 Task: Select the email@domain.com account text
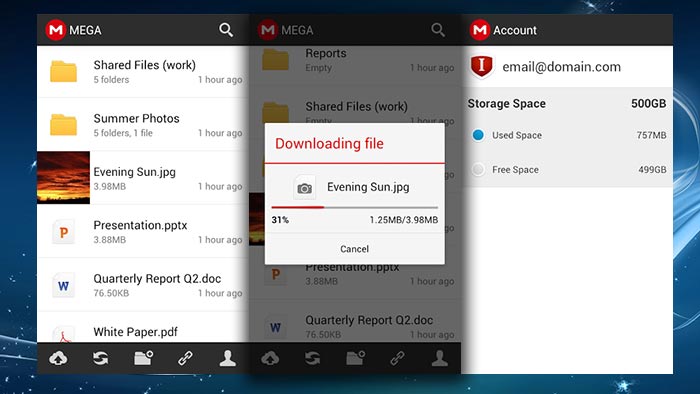562,67
